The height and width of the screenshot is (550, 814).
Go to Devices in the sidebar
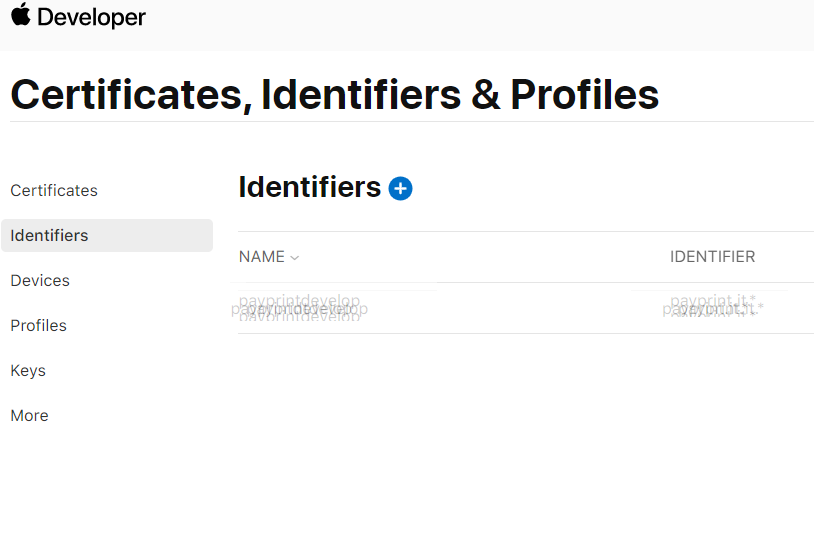(x=40, y=280)
